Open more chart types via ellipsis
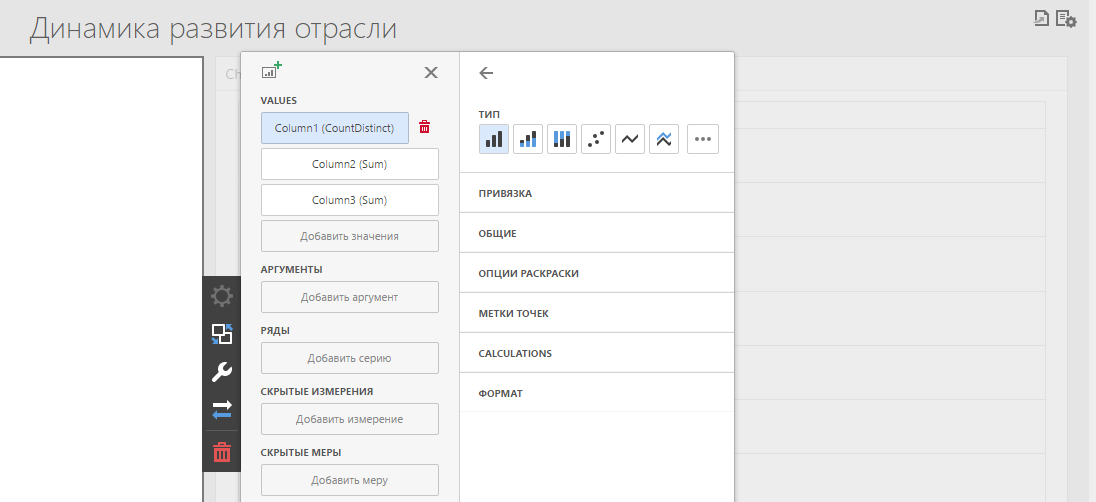Screen dimensions: 1096x502 (703, 139)
